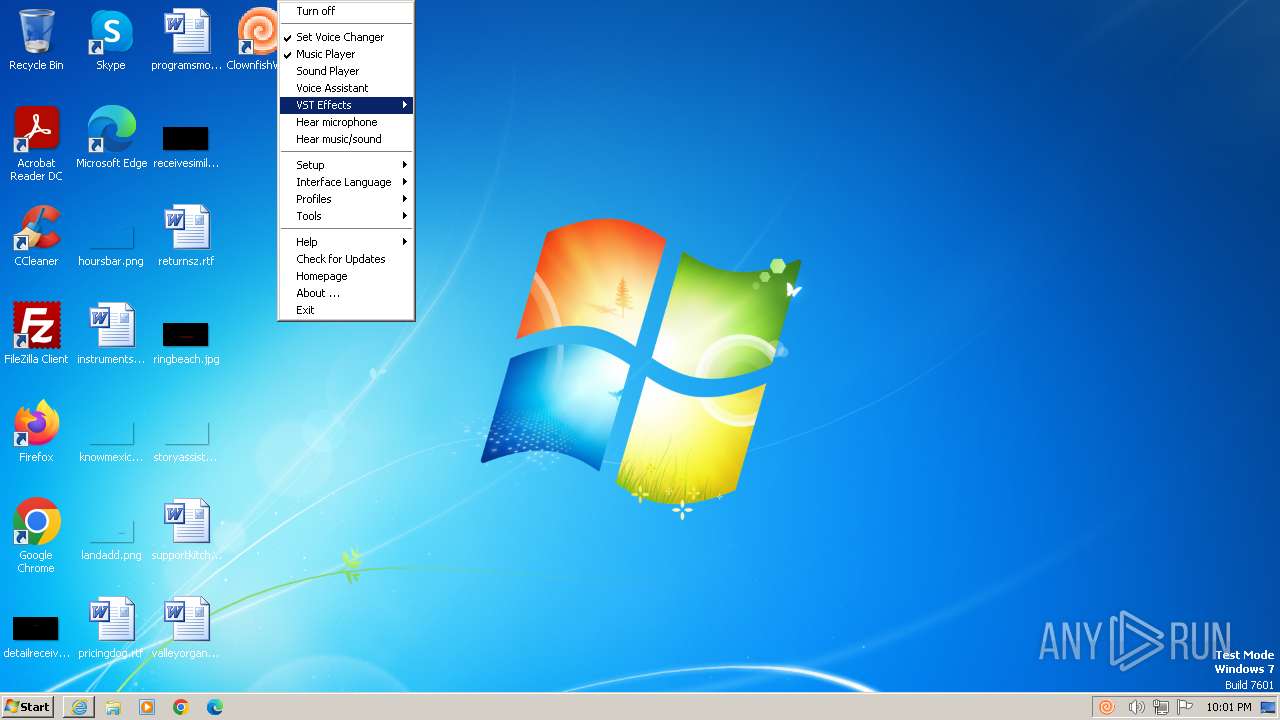This screenshot has width=1280, height=720.
Task: Open the Action Center flag icon
Action: point(1185,707)
